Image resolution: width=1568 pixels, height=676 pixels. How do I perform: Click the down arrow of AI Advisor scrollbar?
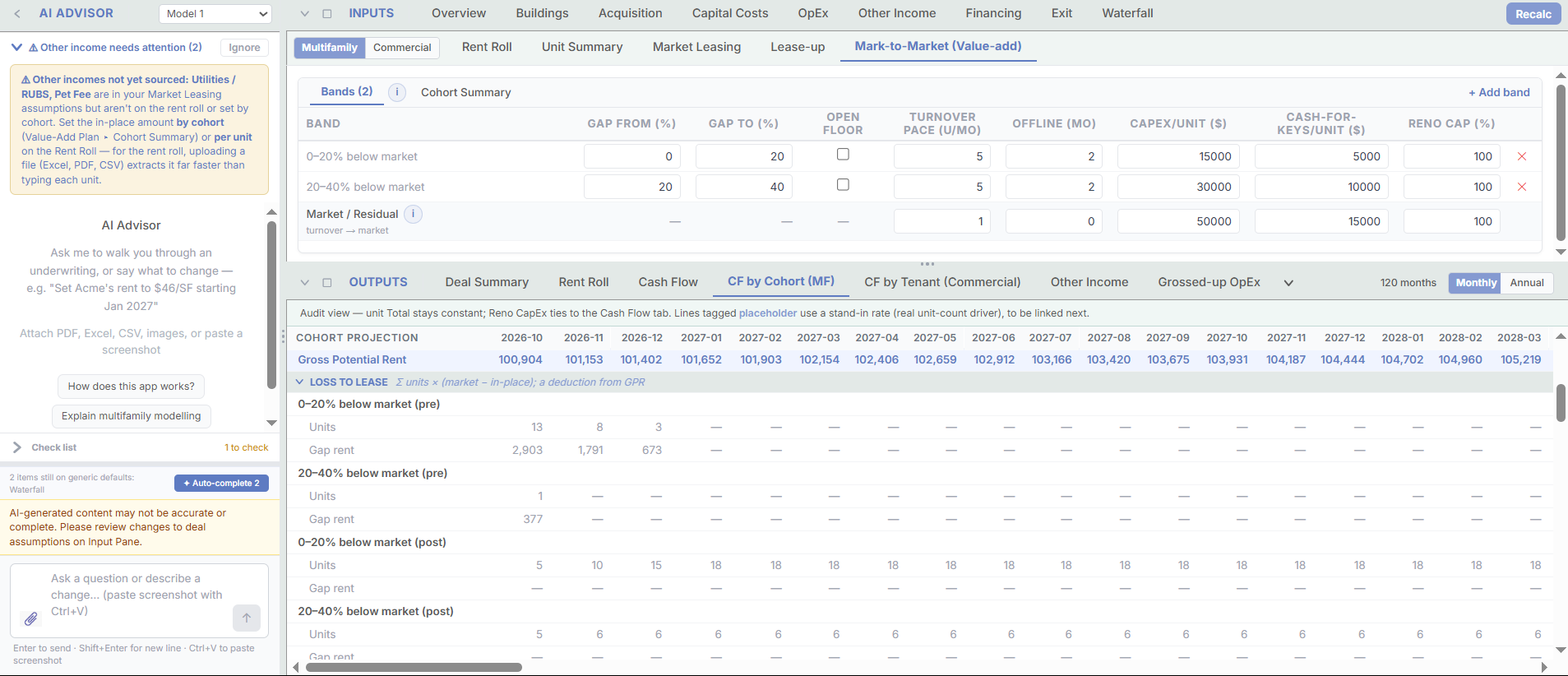pos(271,423)
